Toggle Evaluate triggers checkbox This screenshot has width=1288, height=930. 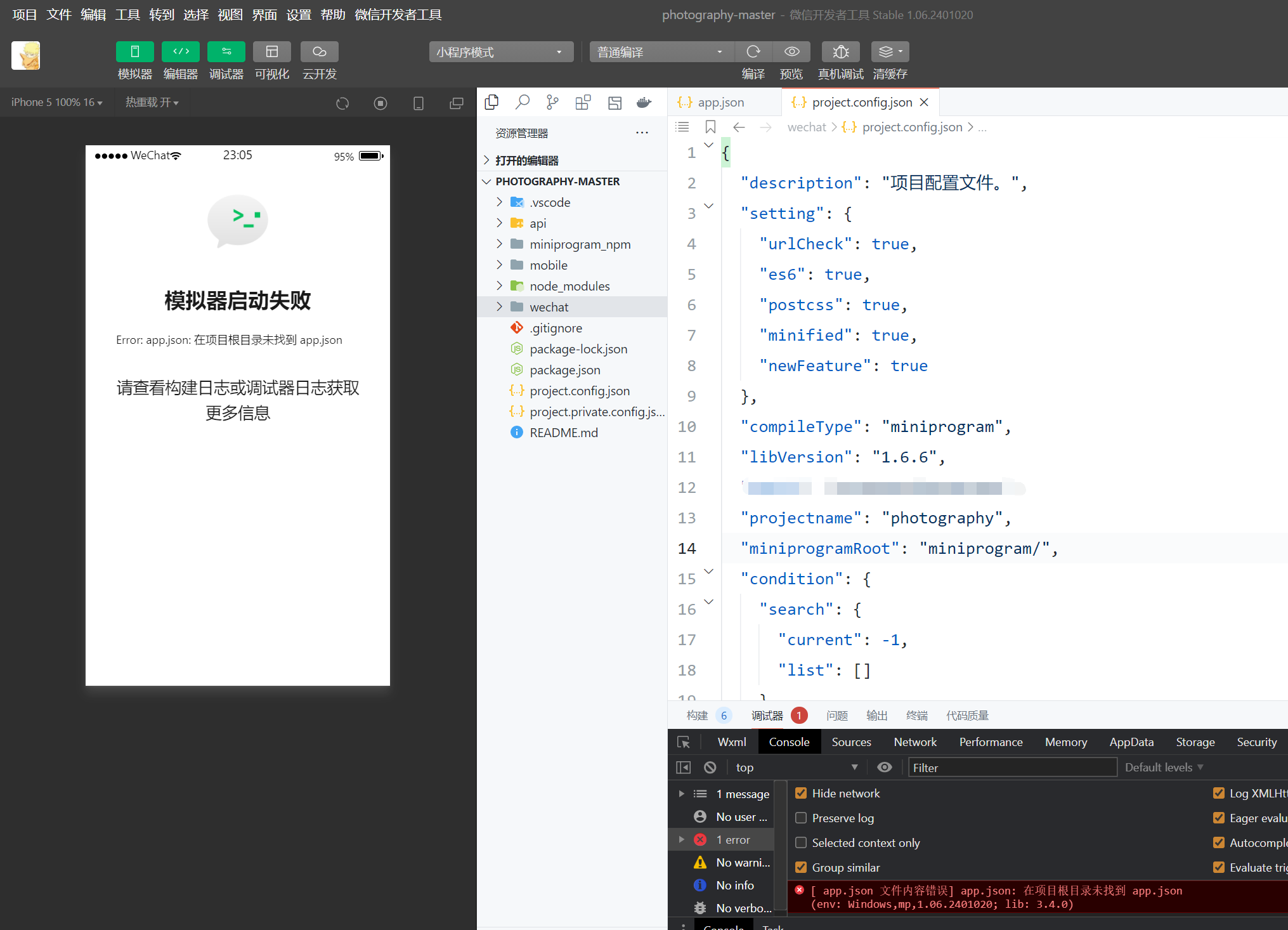1219,867
